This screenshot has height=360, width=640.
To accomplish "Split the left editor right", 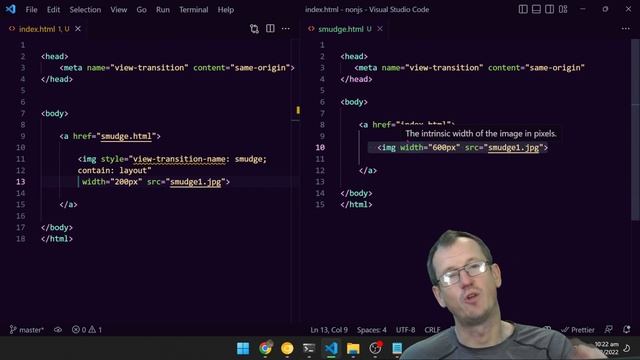I will pos(270,28).
